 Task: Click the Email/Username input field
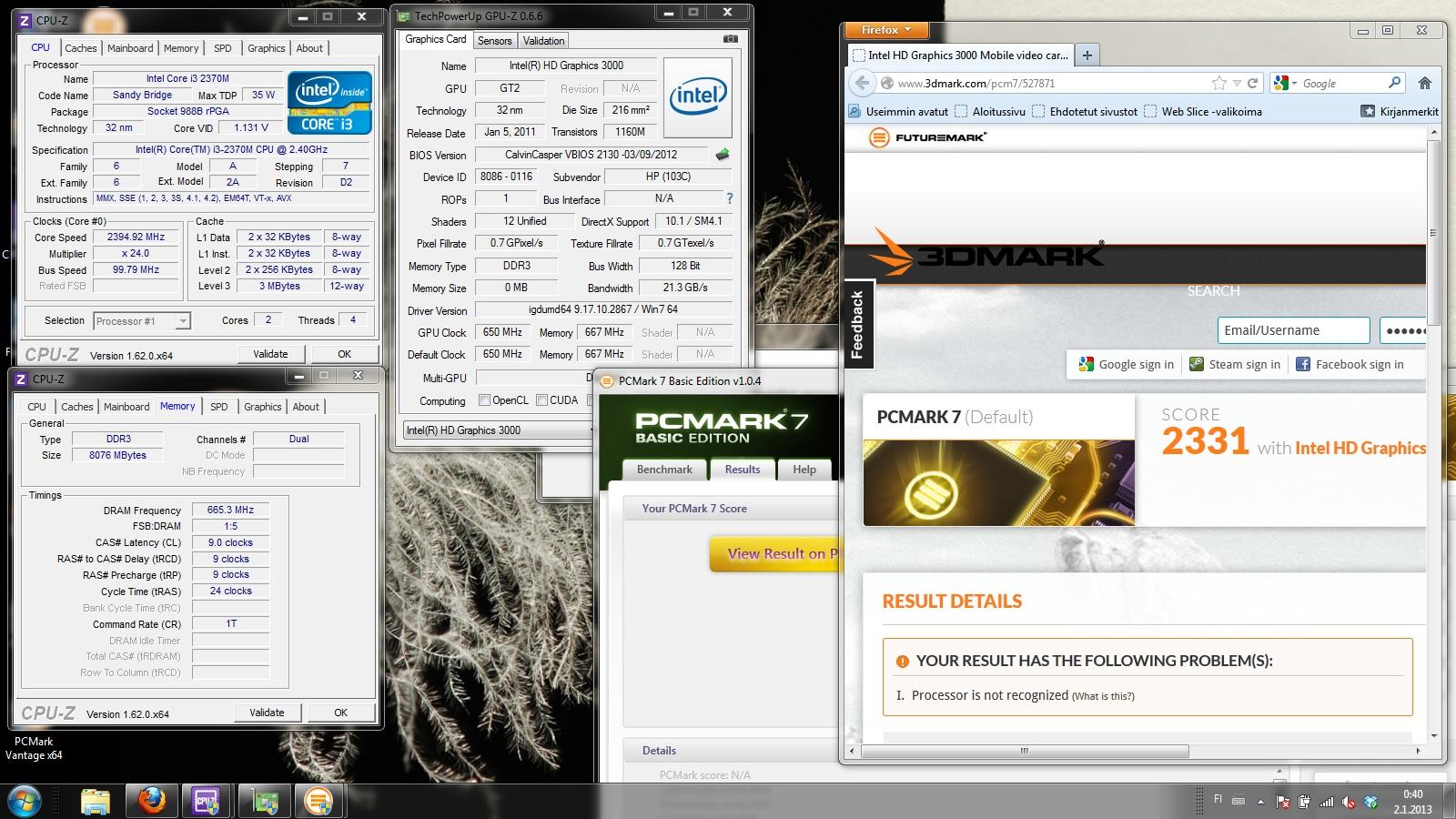(x=1293, y=330)
